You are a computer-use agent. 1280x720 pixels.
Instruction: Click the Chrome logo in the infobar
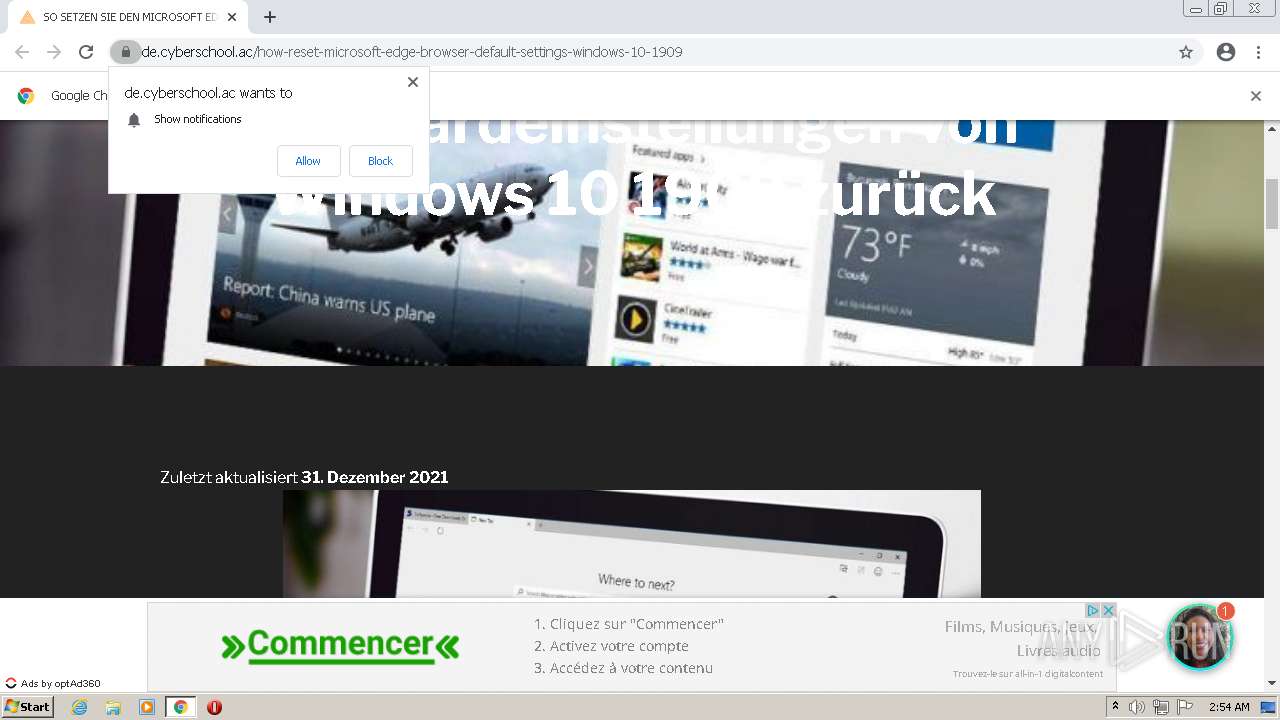pos(26,96)
